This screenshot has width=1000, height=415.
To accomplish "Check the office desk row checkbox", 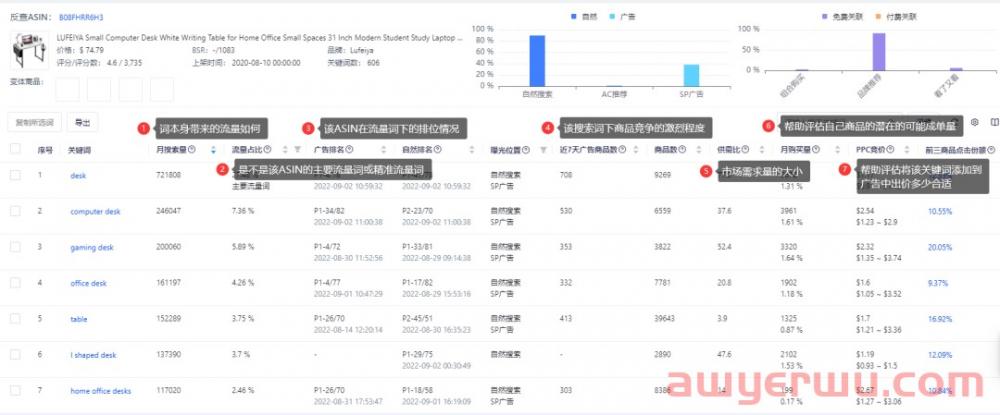I will pos(15,283).
